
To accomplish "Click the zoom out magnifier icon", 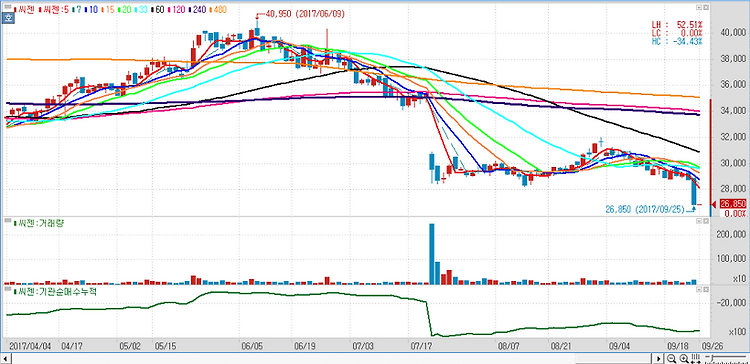I will (671, 358).
